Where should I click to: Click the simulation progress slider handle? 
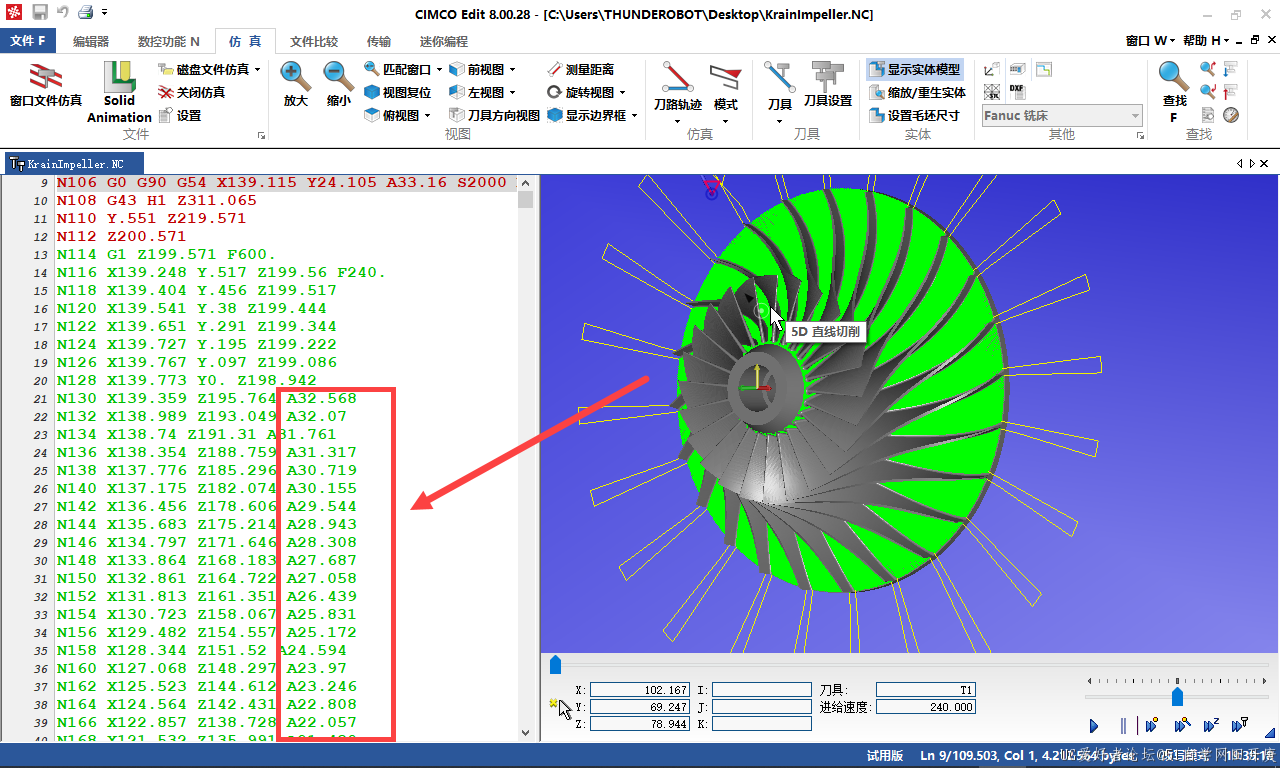[555, 665]
